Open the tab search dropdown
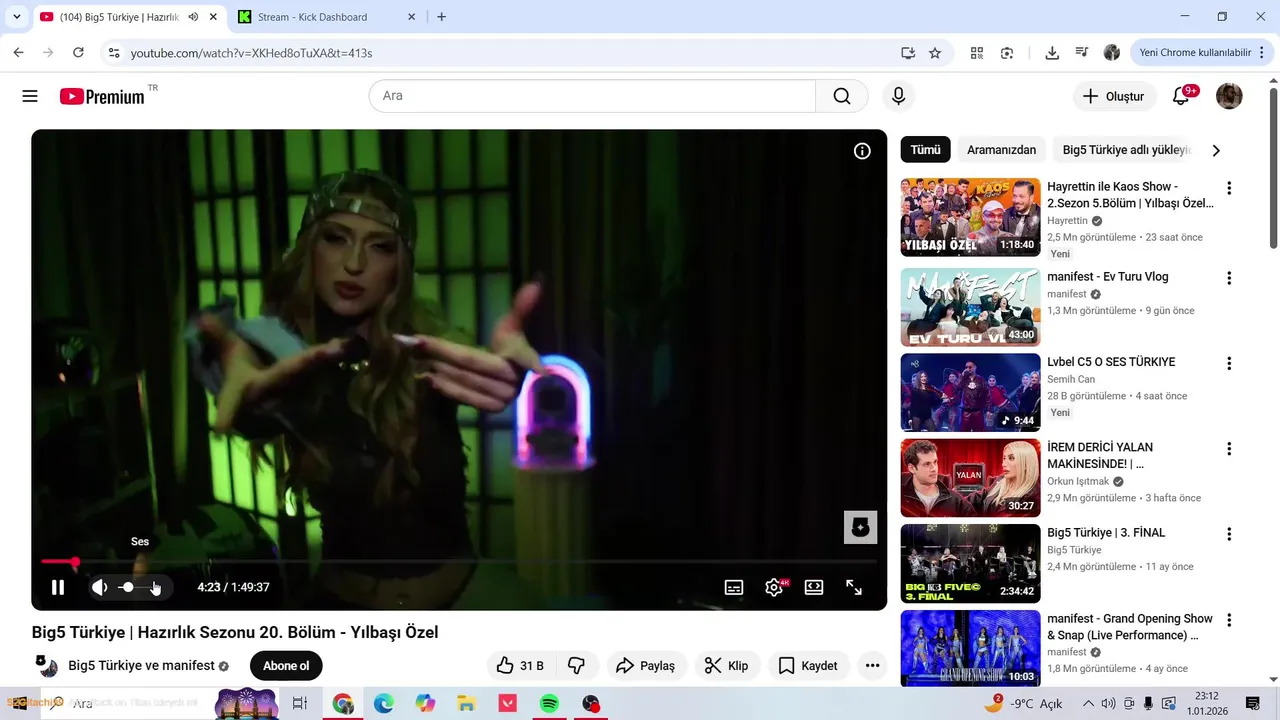The height and width of the screenshot is (720, 1280). click(16, 17)
